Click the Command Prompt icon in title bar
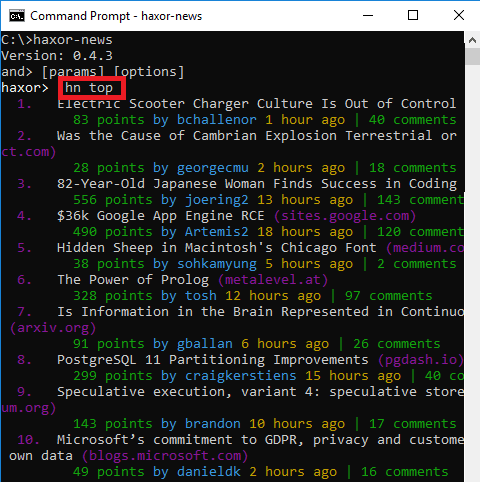The width and height of the screenshot is (480, 482). [17, 16]
